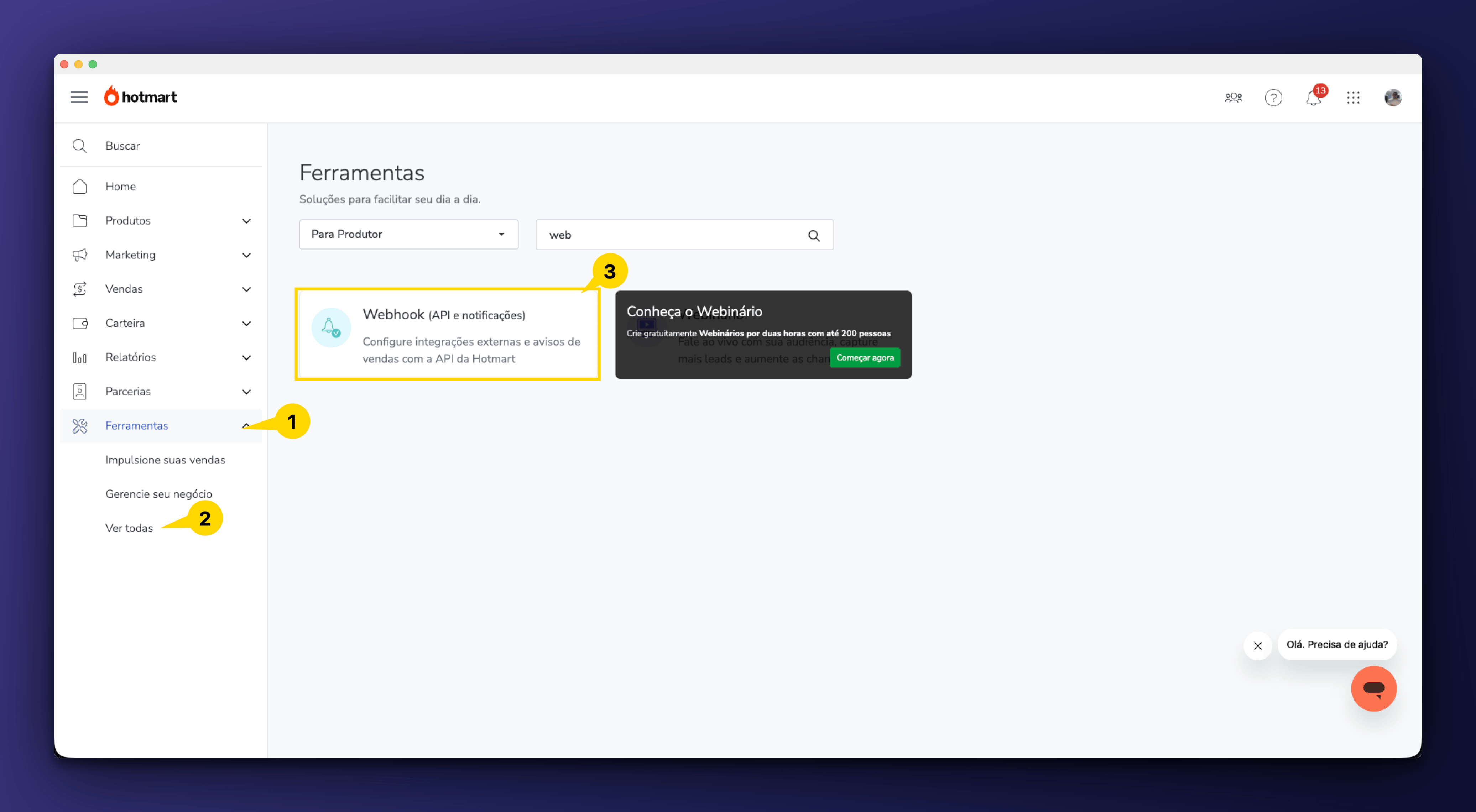
Task: Expand the Marketing chevron
Action: (246, 255)
